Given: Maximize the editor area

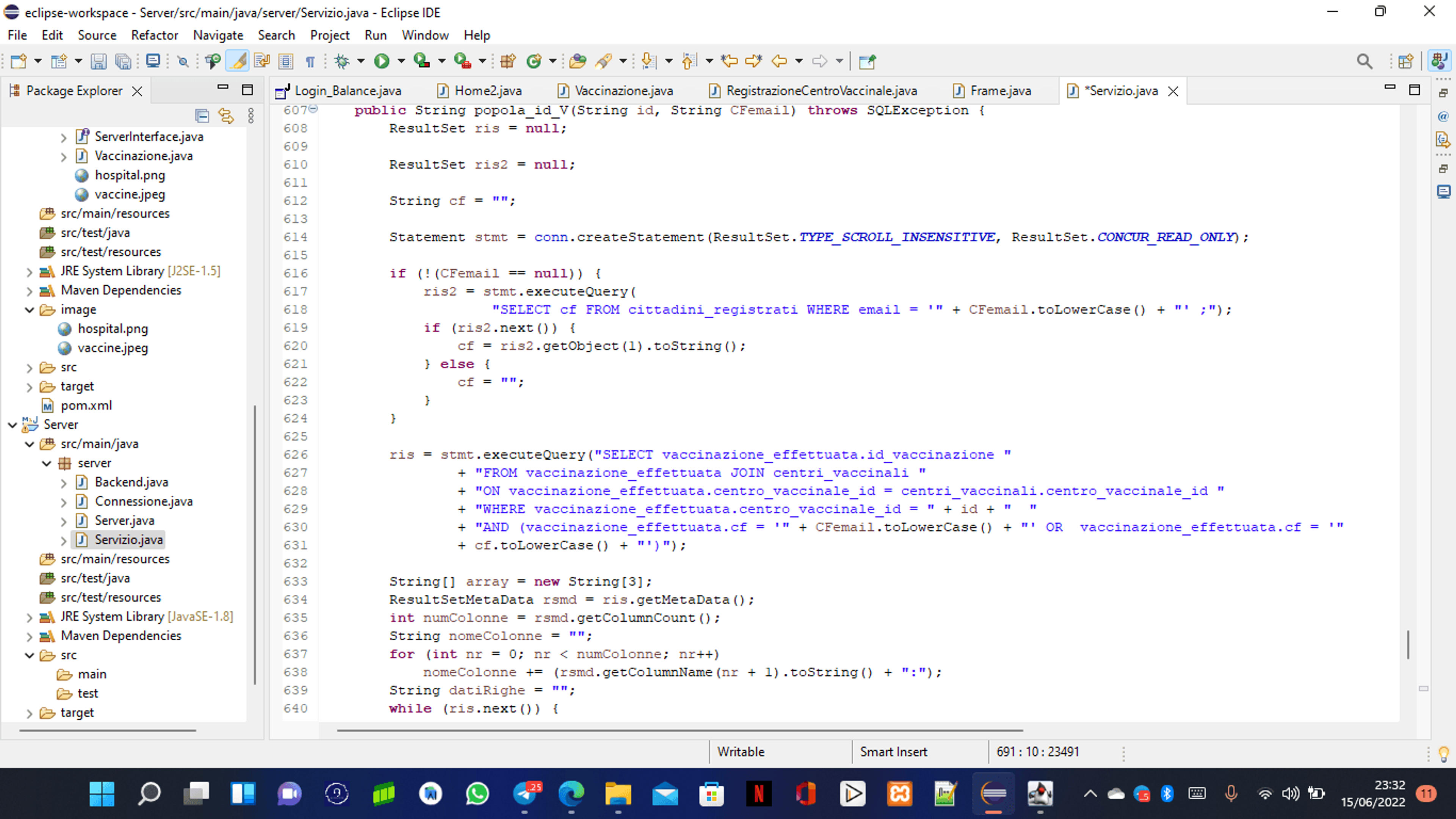Looking at the screenshot, I should 1414,90.
